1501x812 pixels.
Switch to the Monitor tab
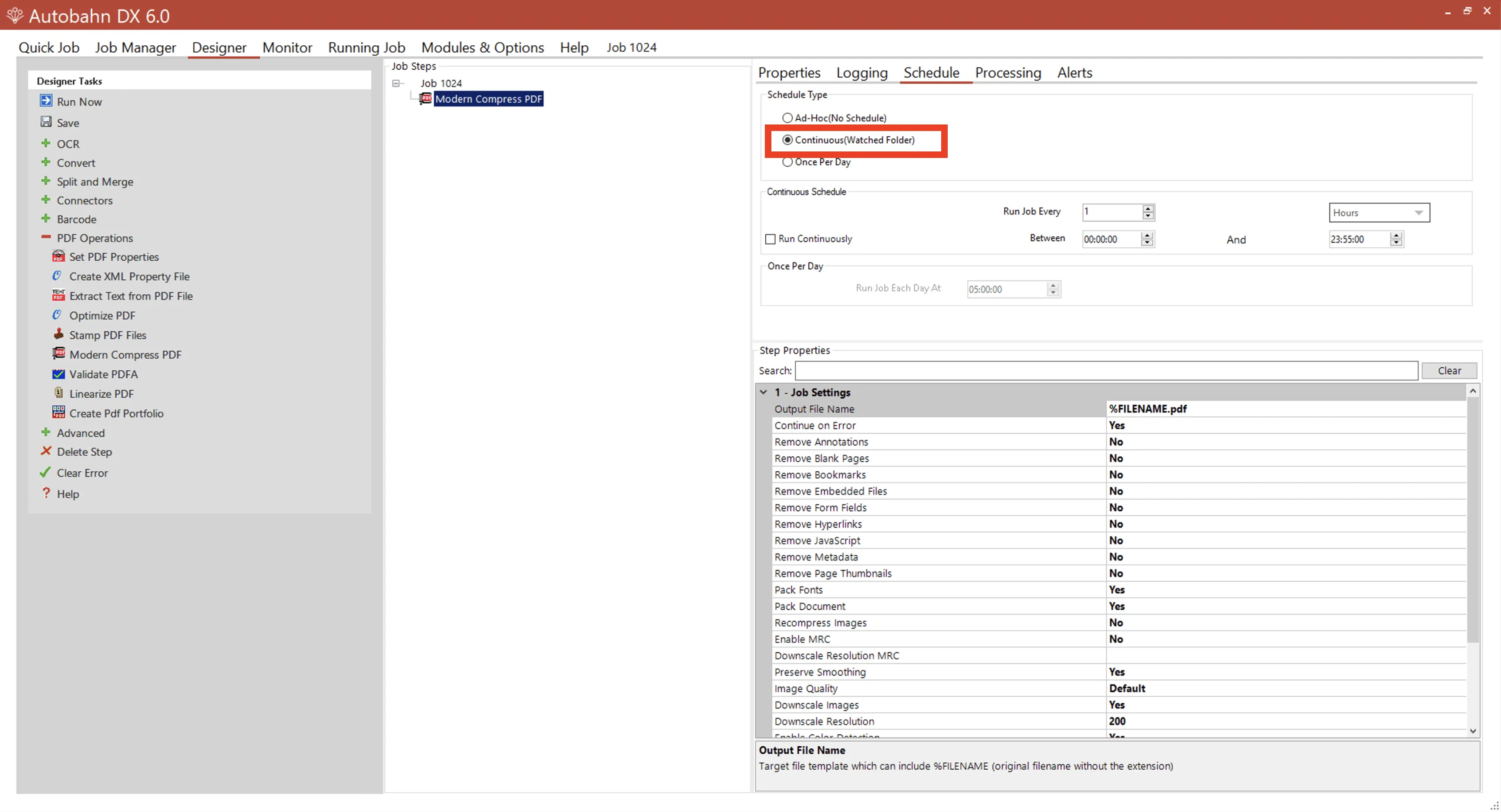287,47
